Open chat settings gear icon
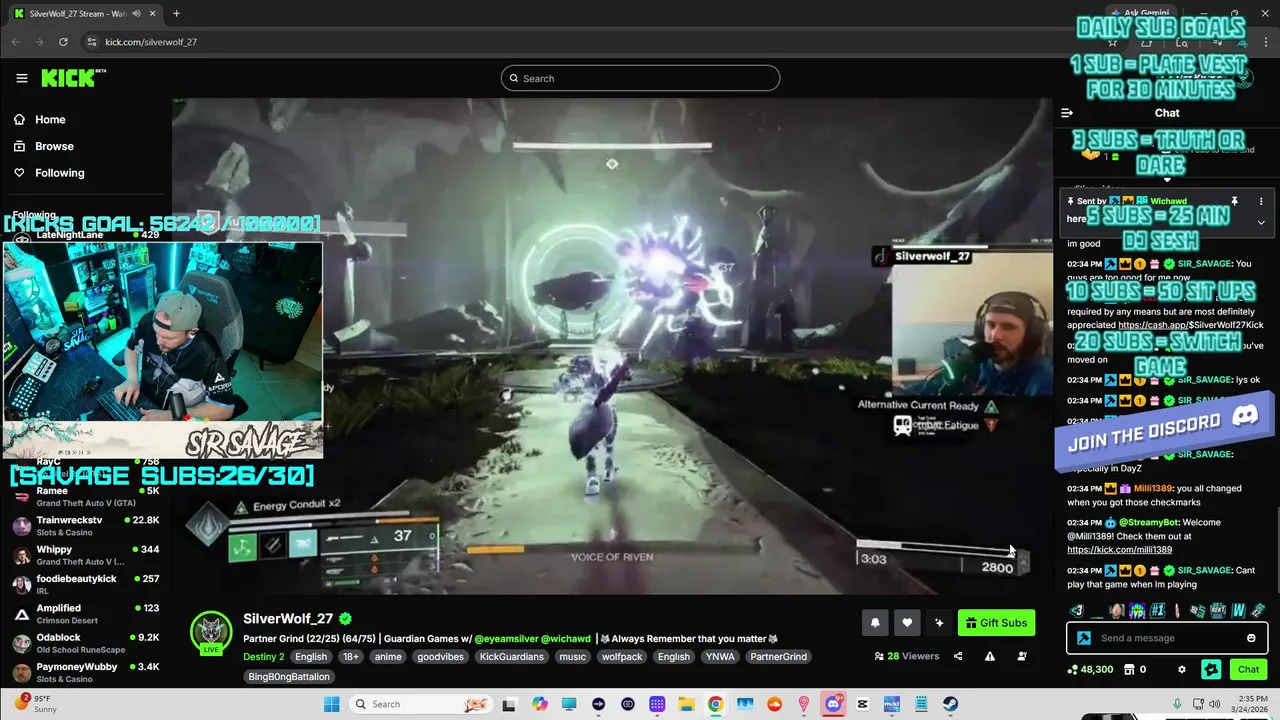 [x=1182, y=670]
